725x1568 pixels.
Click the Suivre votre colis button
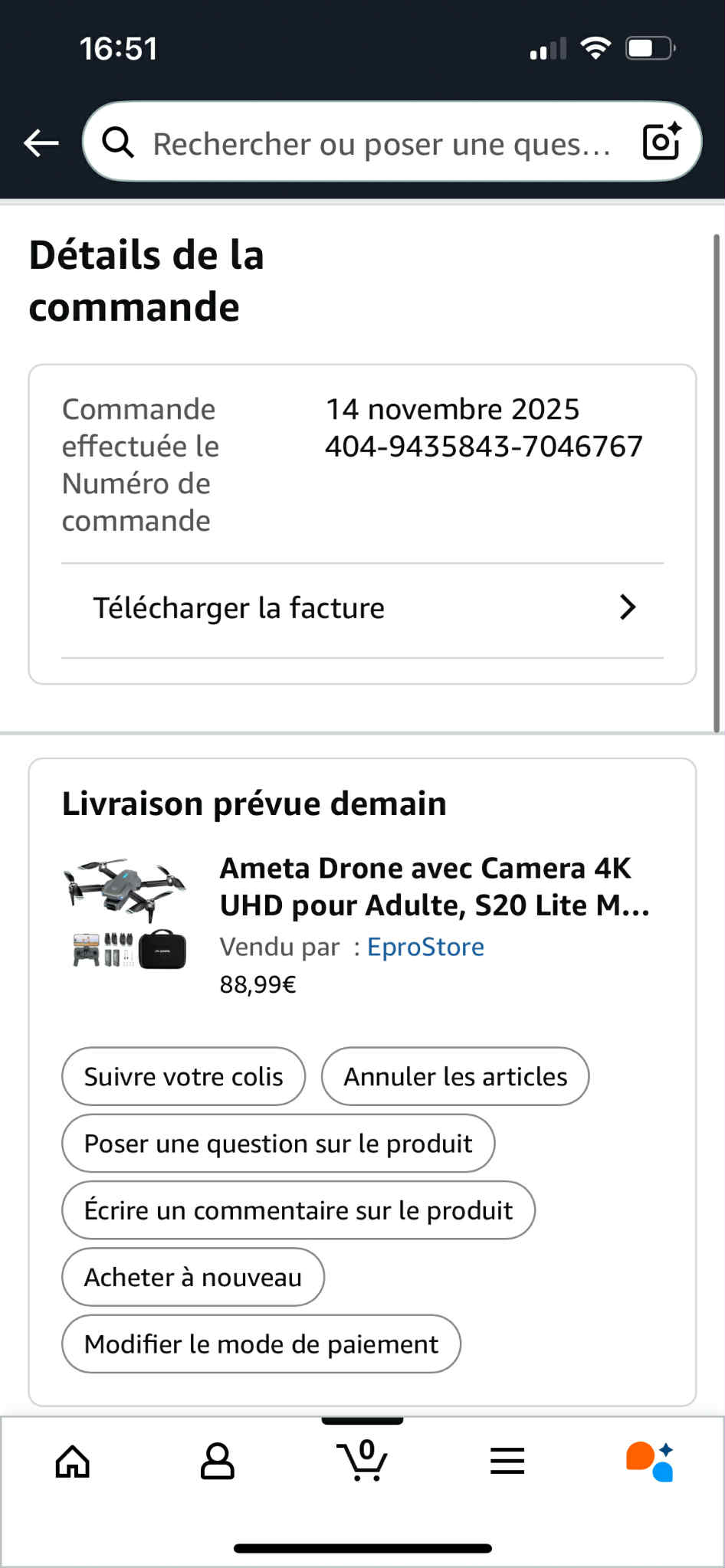click(184, 1076)
